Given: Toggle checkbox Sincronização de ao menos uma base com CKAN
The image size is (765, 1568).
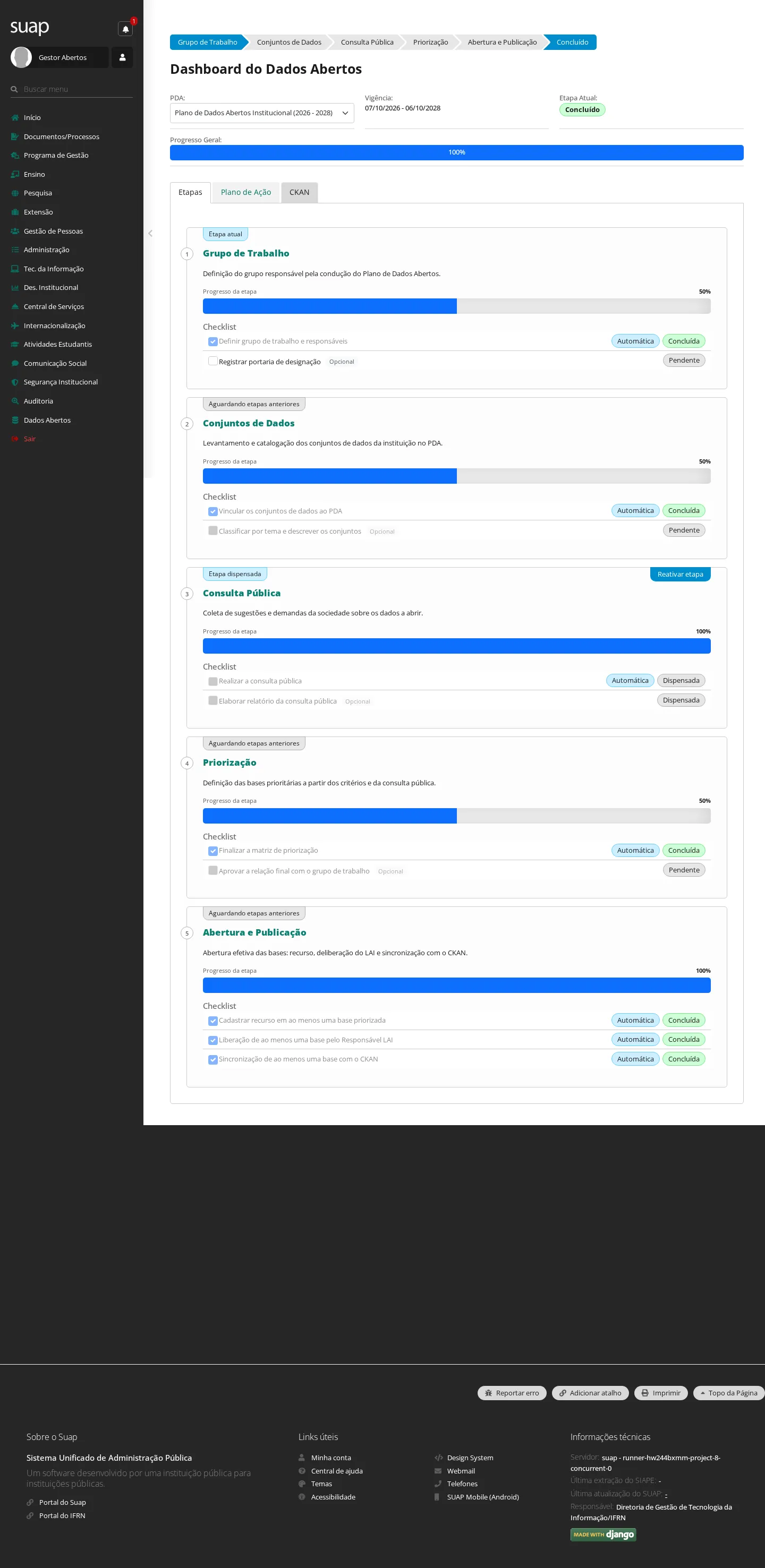Looking at the screenshot, I should point(212,1060).
